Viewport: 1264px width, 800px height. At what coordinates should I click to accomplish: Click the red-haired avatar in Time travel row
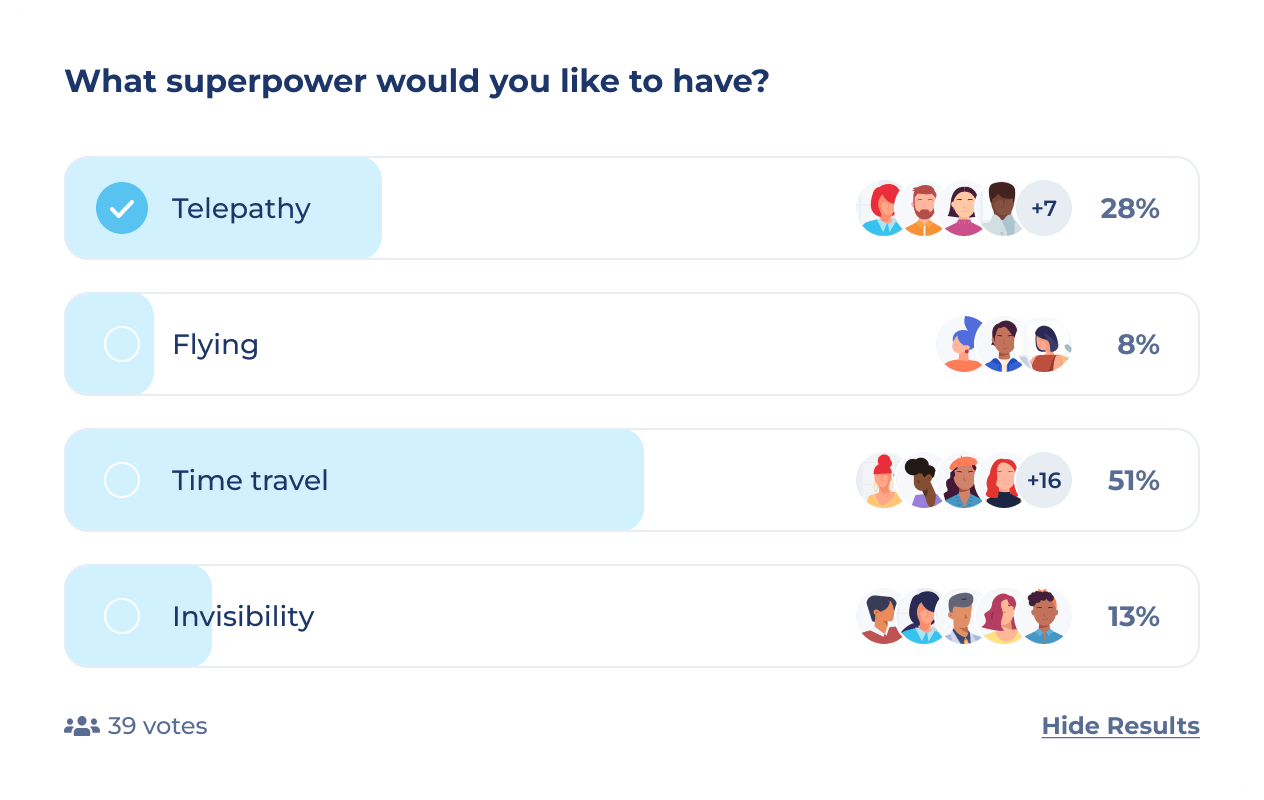(1002, 480)
